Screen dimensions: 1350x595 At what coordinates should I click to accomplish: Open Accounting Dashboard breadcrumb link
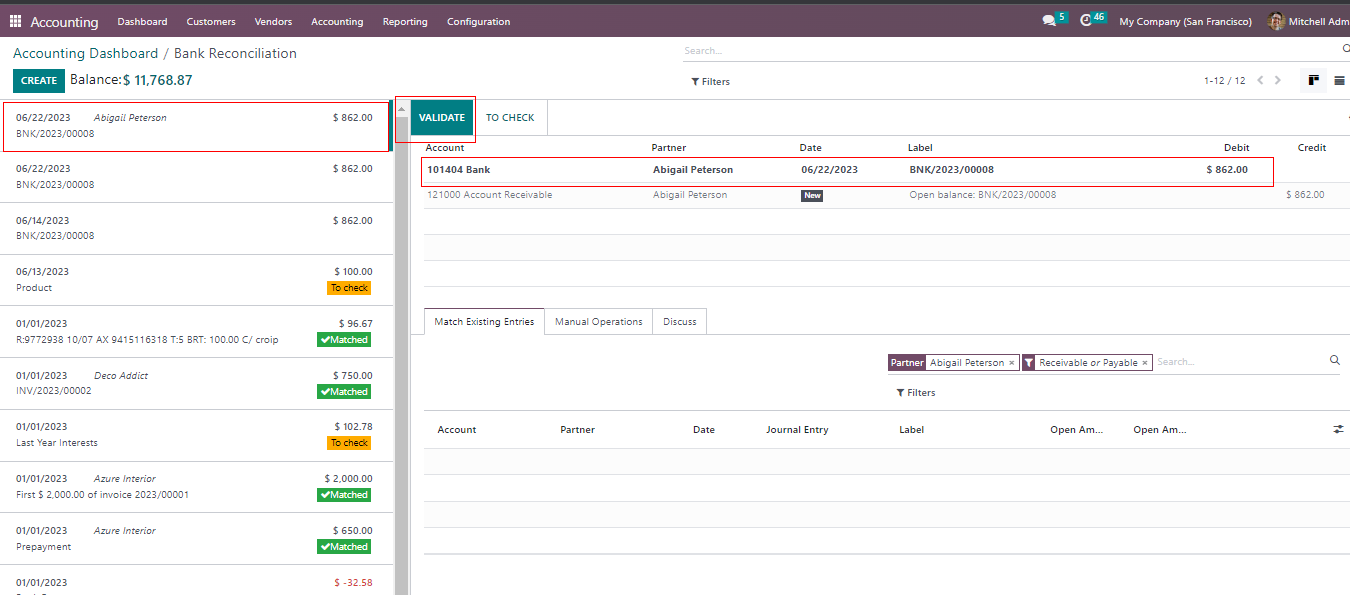(x=85, y=54)
